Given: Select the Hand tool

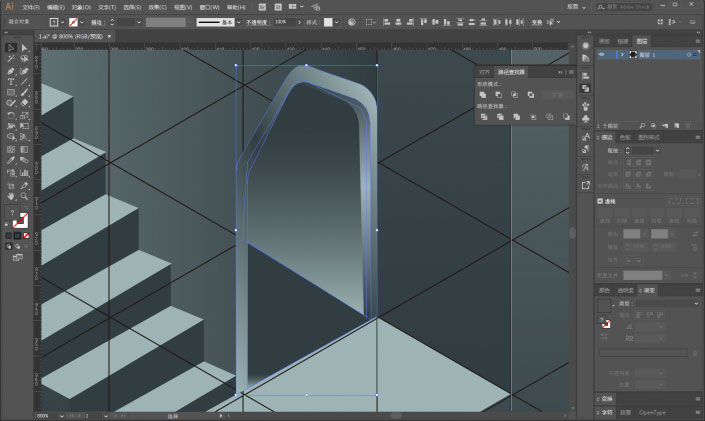Looking at the screenshot, I should click(x=11, y=197).
